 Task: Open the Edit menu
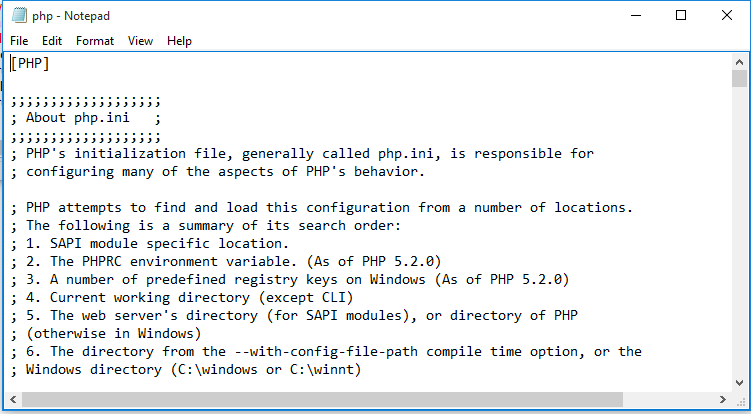tap(52, 41)
